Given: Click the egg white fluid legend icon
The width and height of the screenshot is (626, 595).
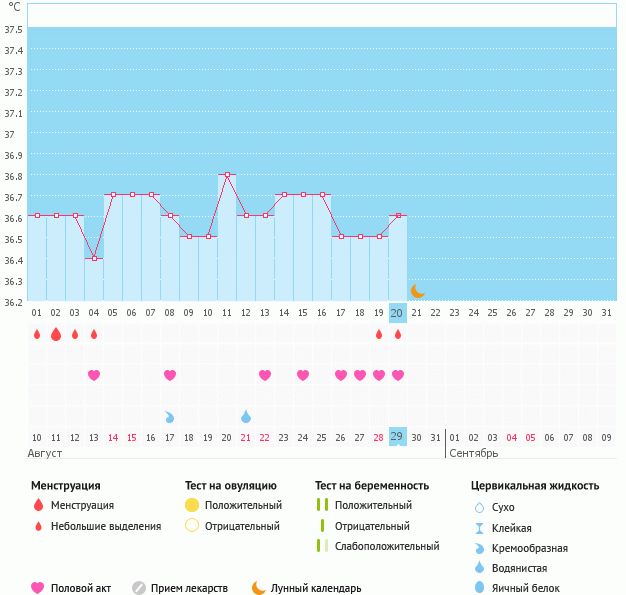Looking at the screenshot, I should click(x=480, y=588).
